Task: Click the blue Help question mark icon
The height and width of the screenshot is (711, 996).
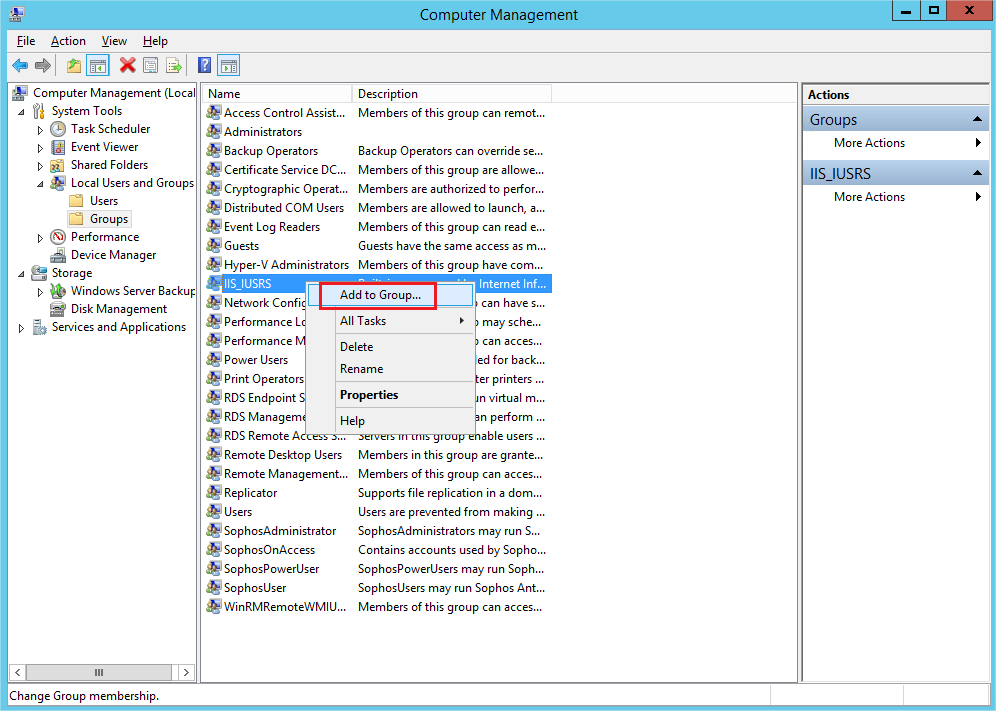Action: (204, 66)
